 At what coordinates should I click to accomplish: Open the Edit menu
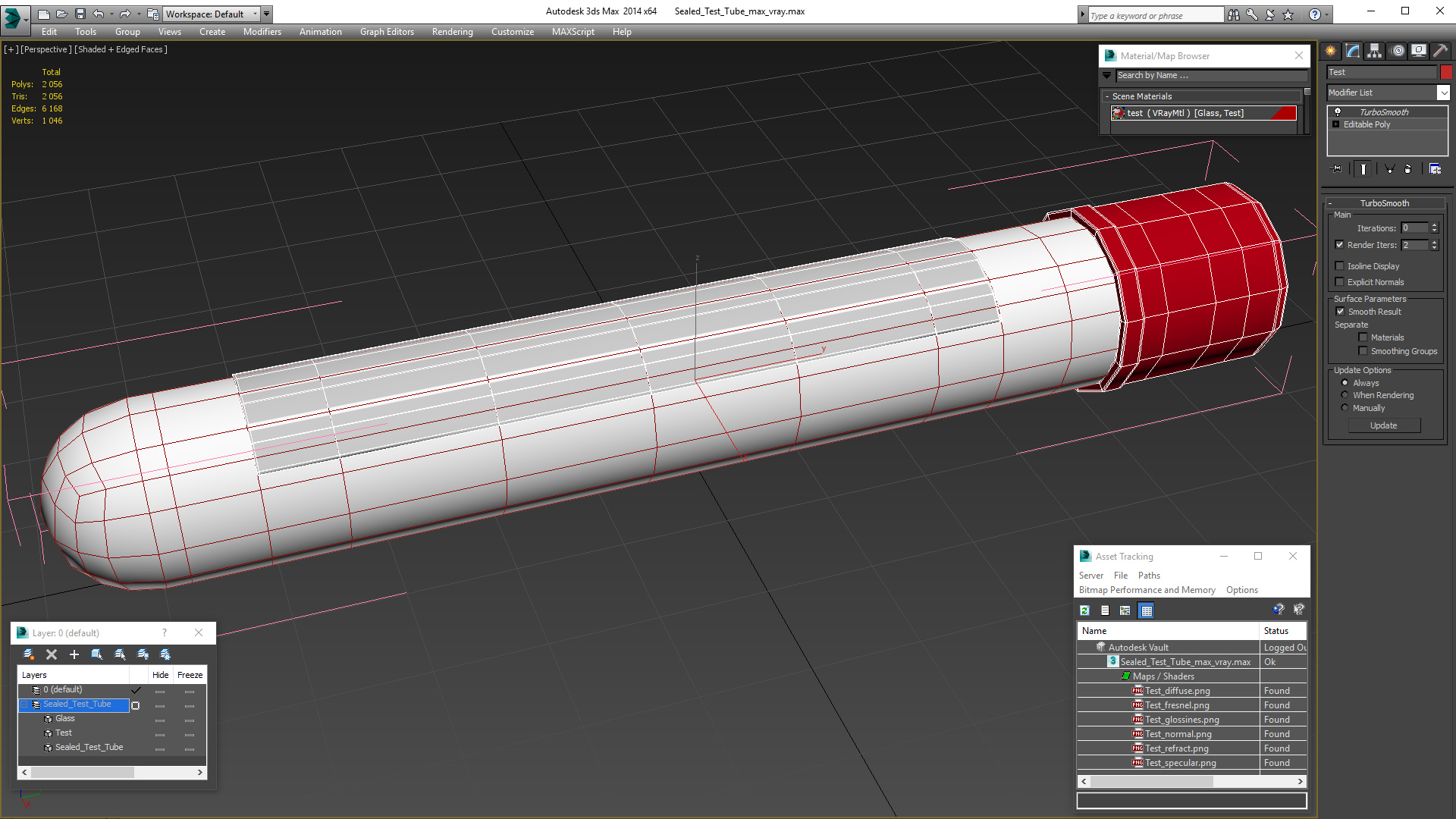(49, 32)
